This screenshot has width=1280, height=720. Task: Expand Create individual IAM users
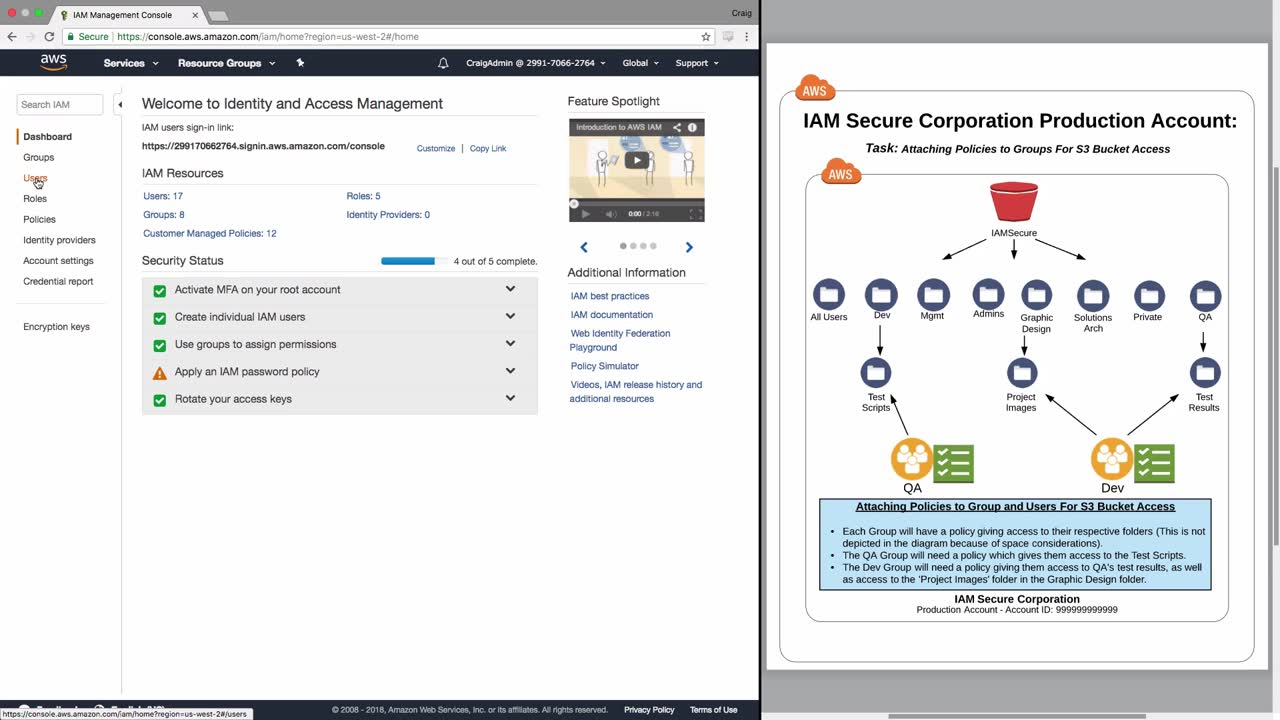510,316
